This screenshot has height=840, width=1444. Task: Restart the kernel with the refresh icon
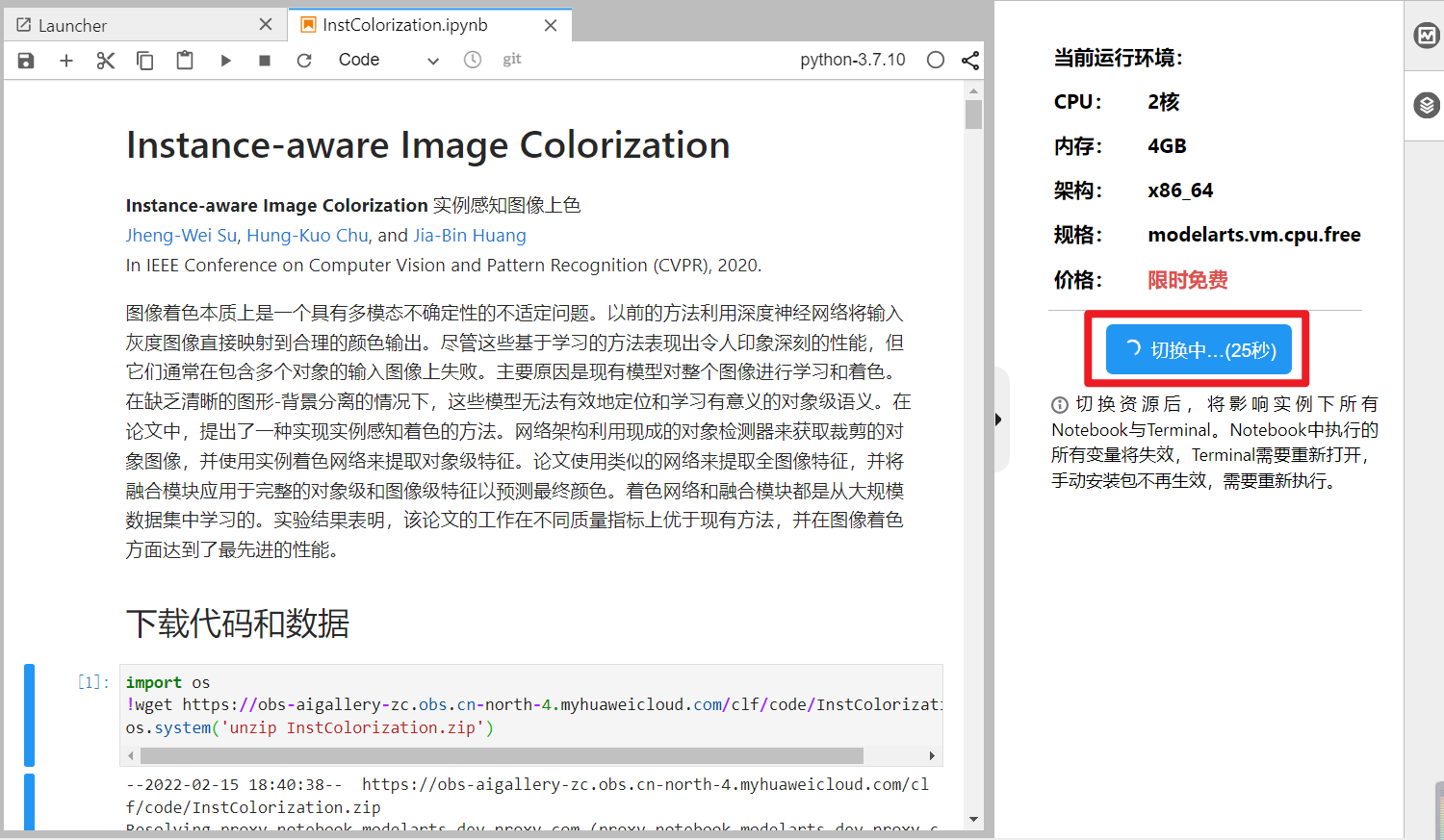pos(304,61)
